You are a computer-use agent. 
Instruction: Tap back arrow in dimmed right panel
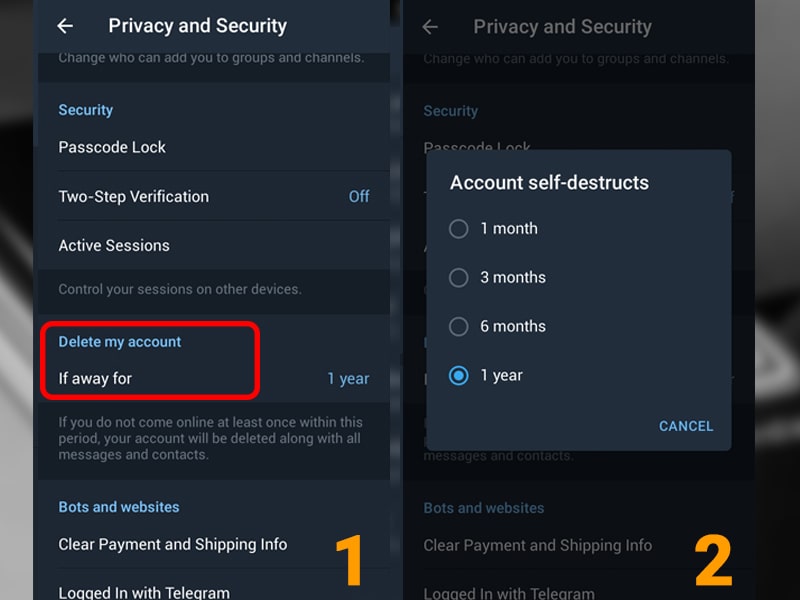430,27
